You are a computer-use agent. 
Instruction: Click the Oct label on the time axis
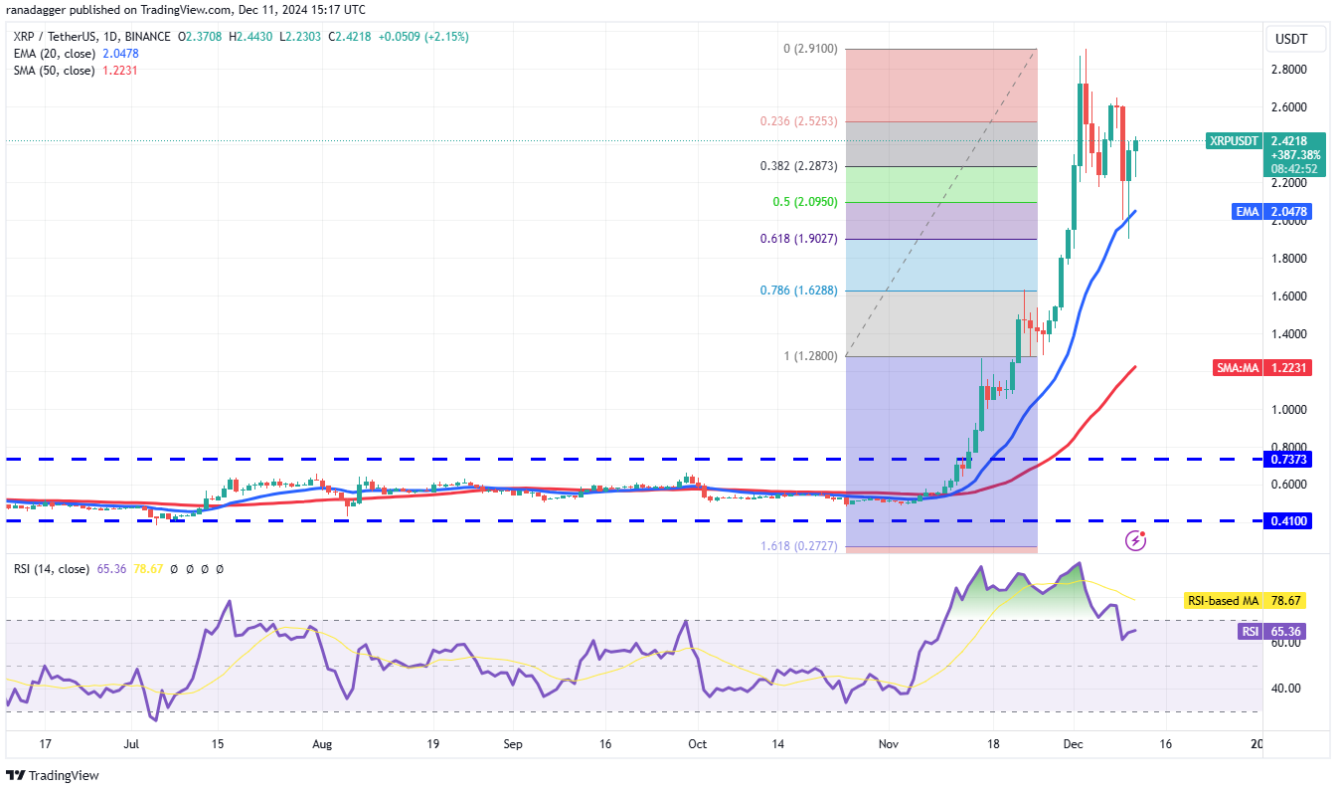(x=698, y=745)
